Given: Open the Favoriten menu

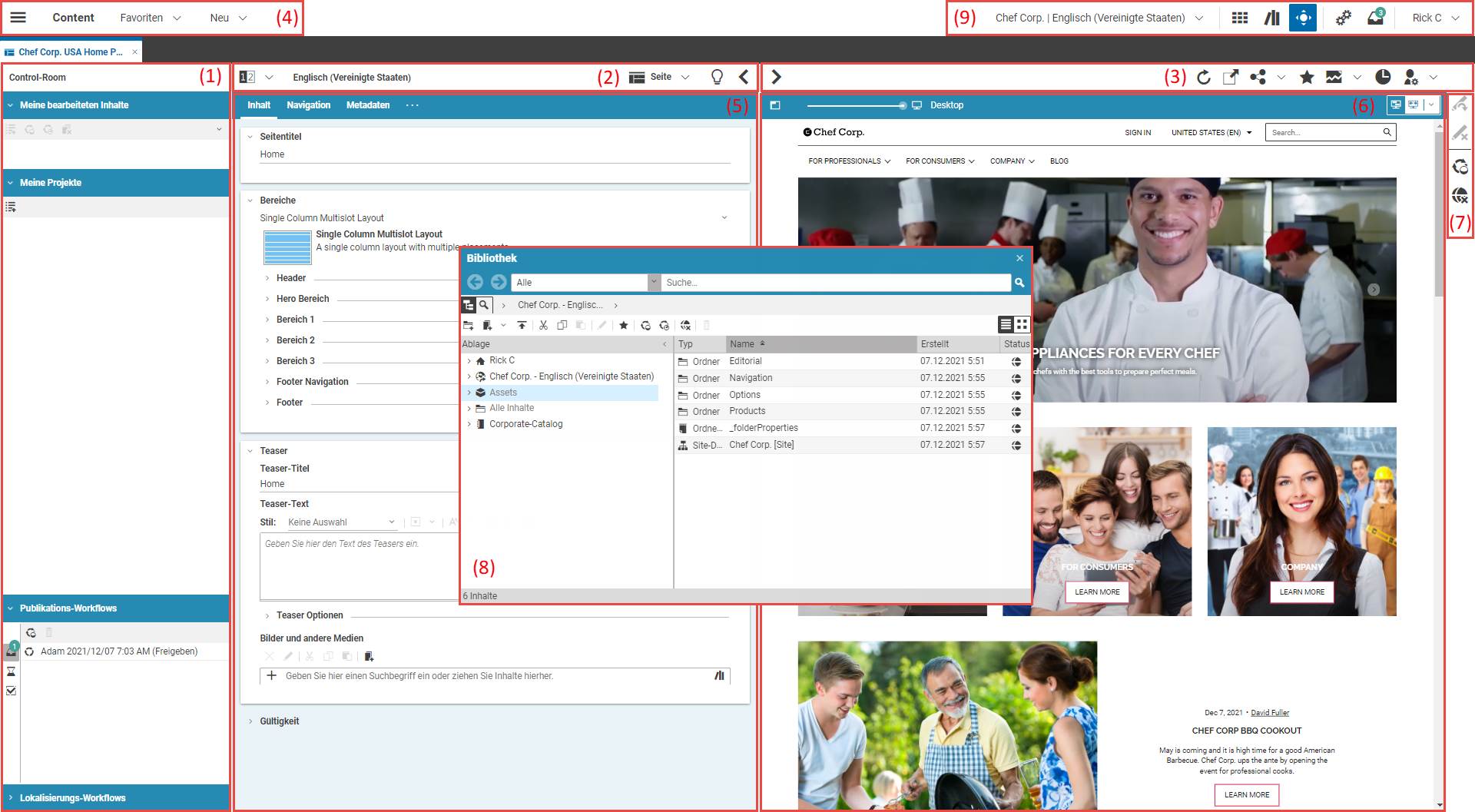Looking at the screenshot, I should tap(151, 18).
